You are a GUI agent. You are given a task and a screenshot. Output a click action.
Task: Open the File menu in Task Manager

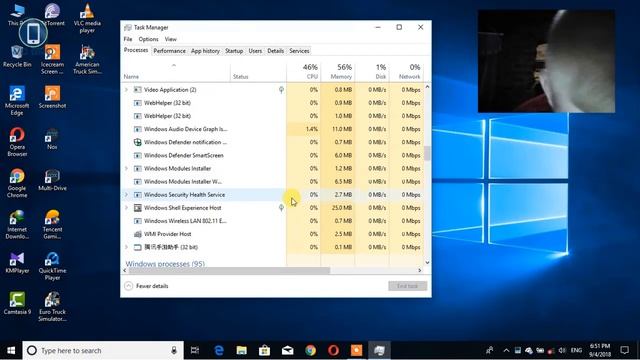(128, 39)
